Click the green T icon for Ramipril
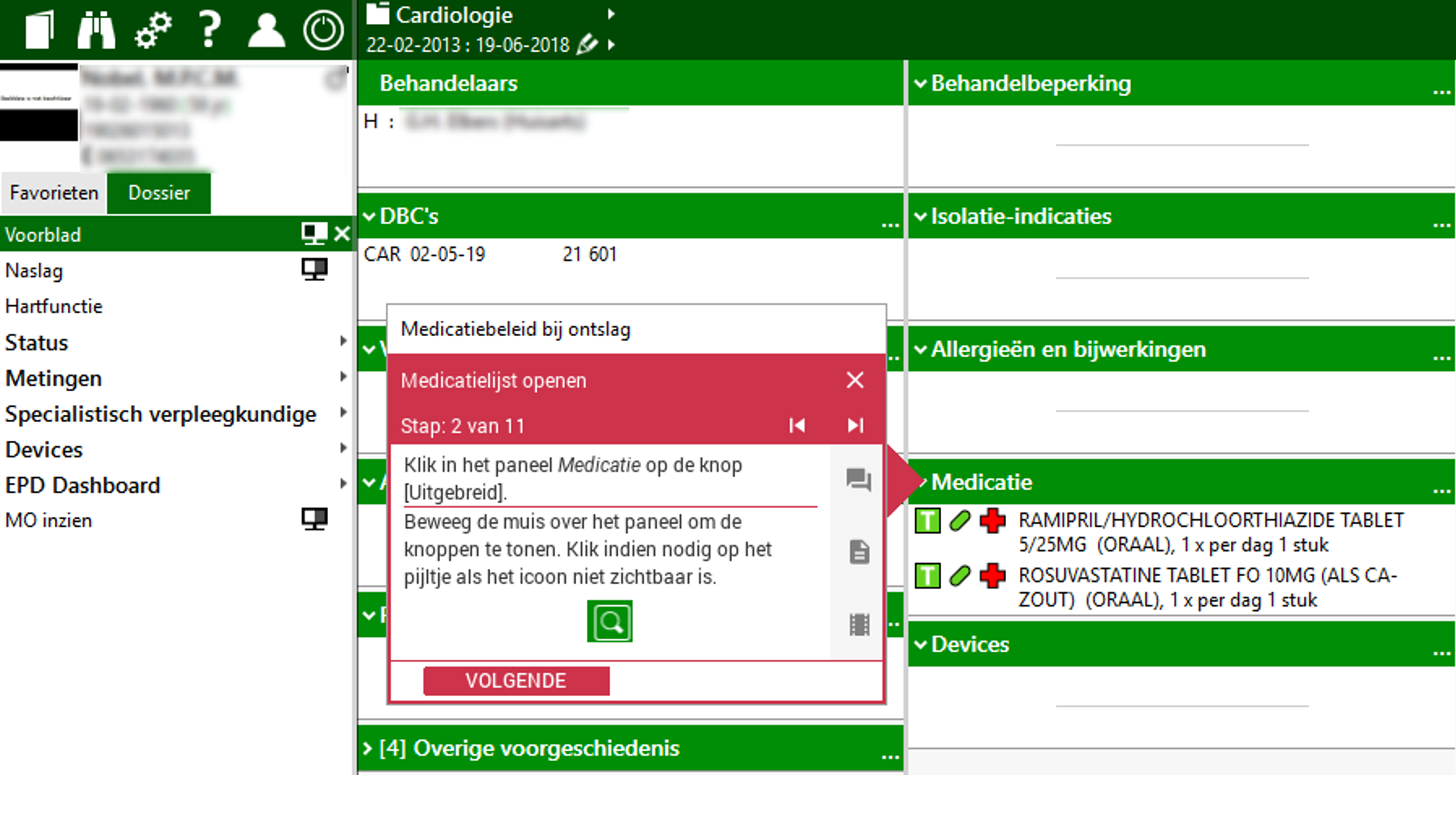Screen dimensions: 1456x819 click(927, 520)
